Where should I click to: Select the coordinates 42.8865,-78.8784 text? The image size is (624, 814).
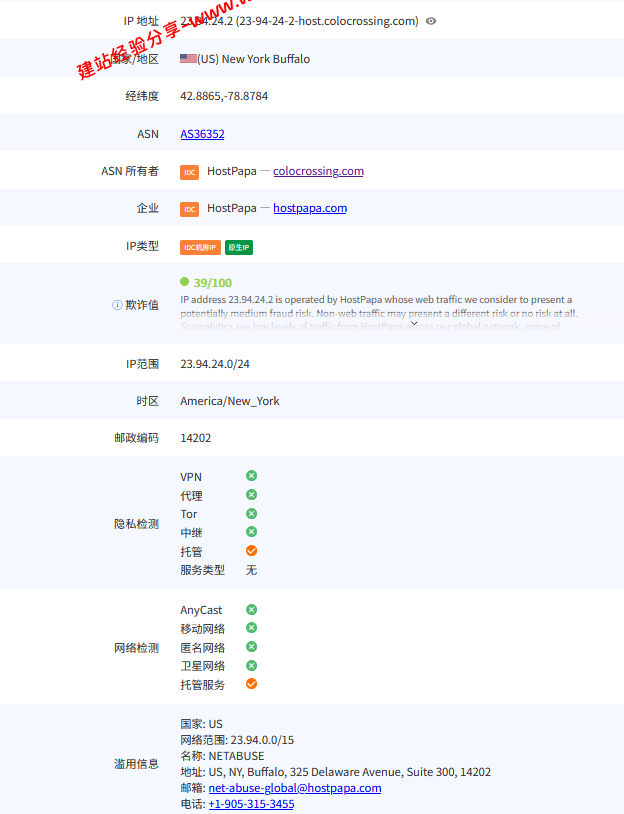pos(224,96)
